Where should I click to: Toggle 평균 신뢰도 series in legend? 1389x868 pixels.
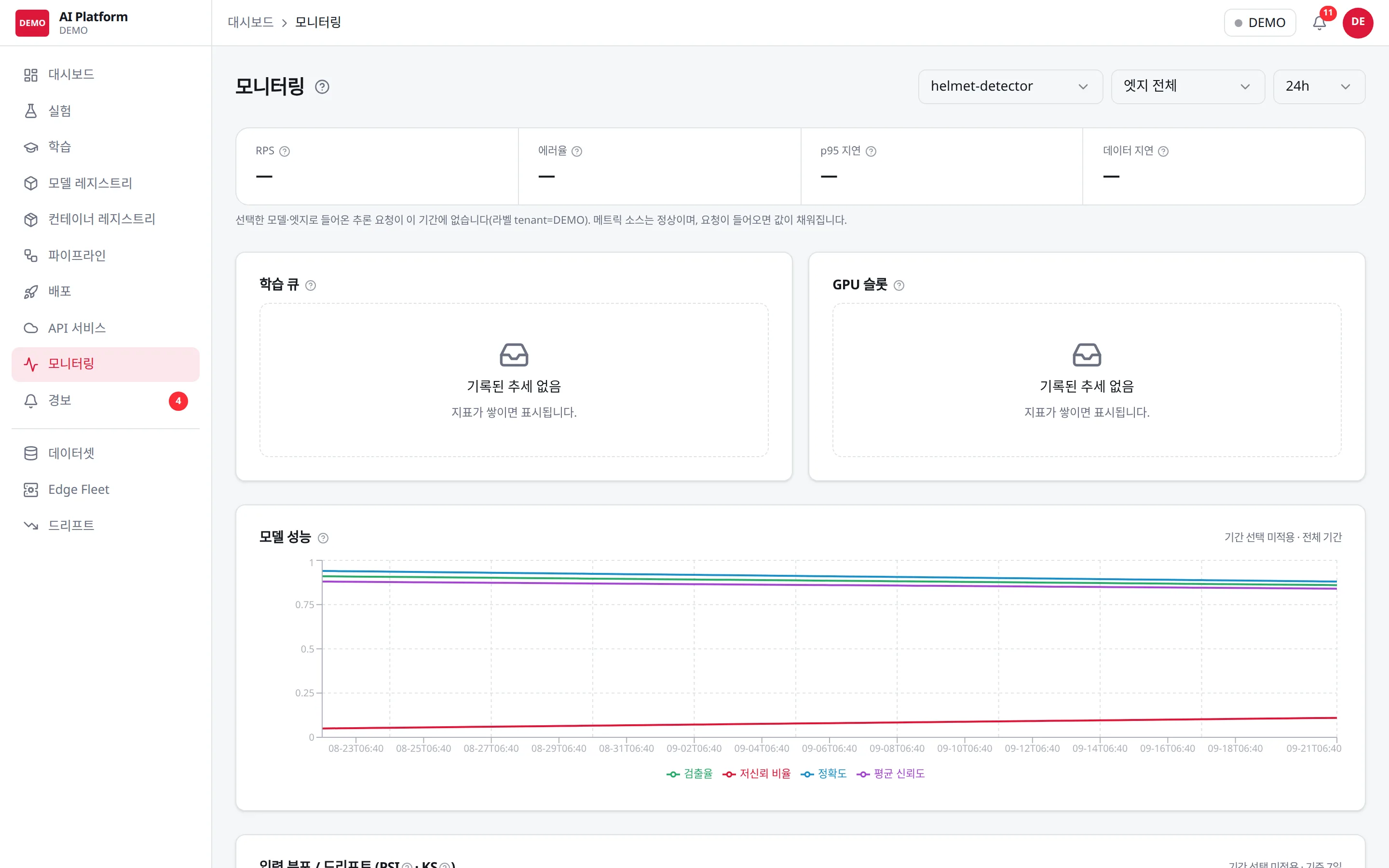[x=891, y=774]
